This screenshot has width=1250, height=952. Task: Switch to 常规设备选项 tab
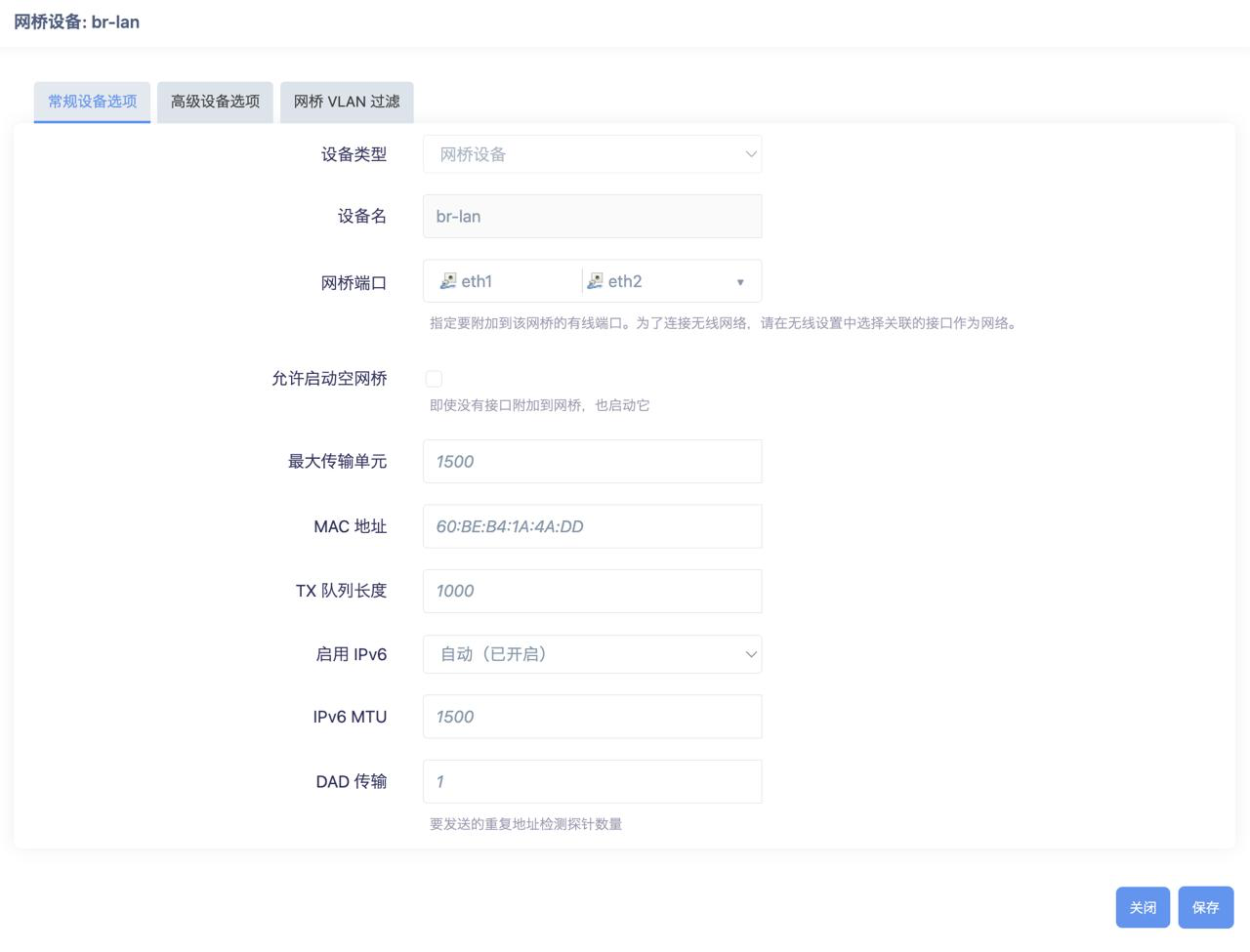92,102
